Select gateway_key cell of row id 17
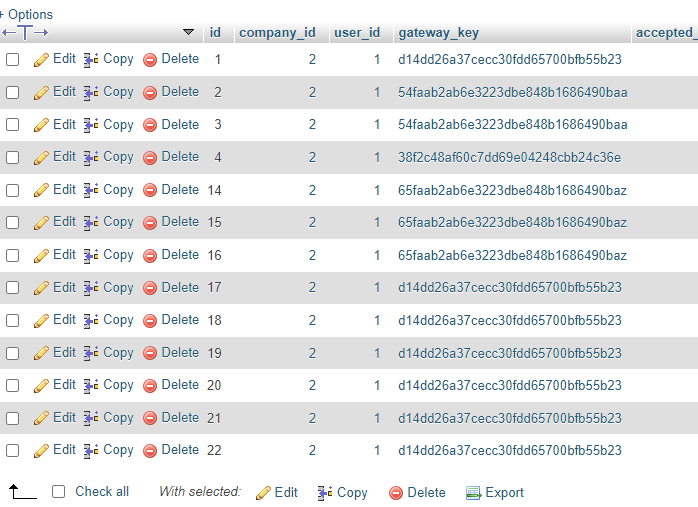Viewport: 698px width, 507px height. pos(510,287)
